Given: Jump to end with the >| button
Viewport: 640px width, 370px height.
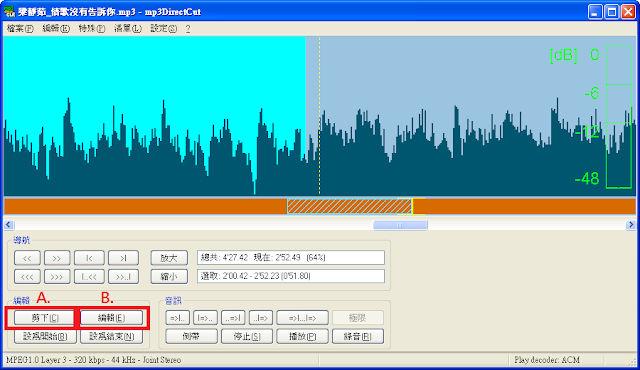Looking at the screenshot, I should pos(123,258).
